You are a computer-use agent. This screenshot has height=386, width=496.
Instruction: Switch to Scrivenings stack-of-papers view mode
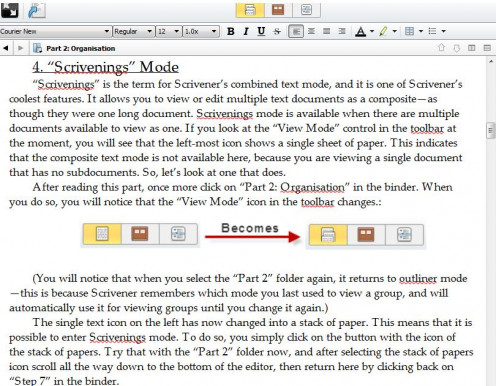[250, 10]
